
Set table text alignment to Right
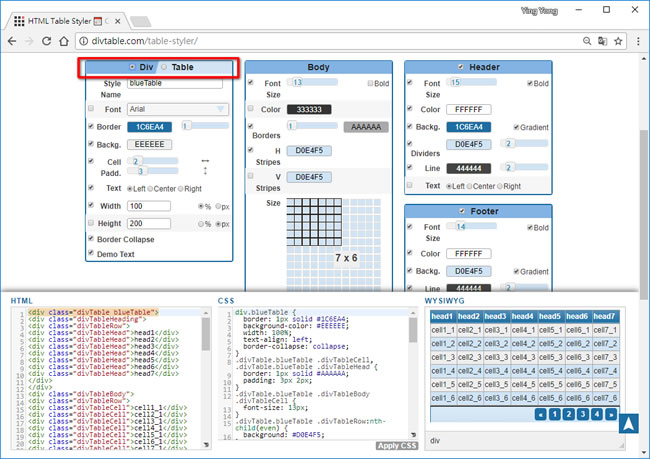tap(181, 189)
